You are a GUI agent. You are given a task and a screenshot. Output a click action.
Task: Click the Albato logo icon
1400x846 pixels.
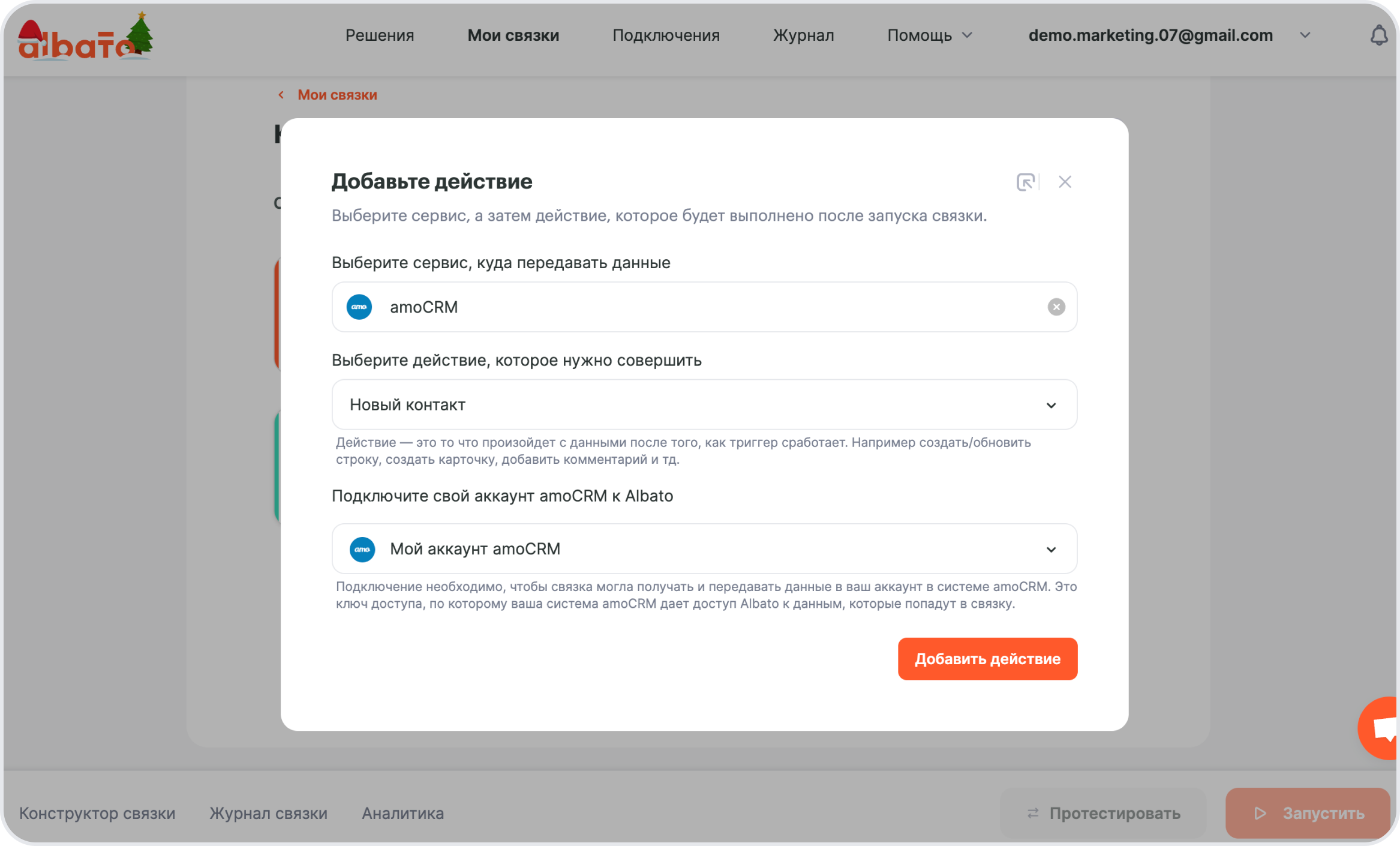tap(84, 36)
